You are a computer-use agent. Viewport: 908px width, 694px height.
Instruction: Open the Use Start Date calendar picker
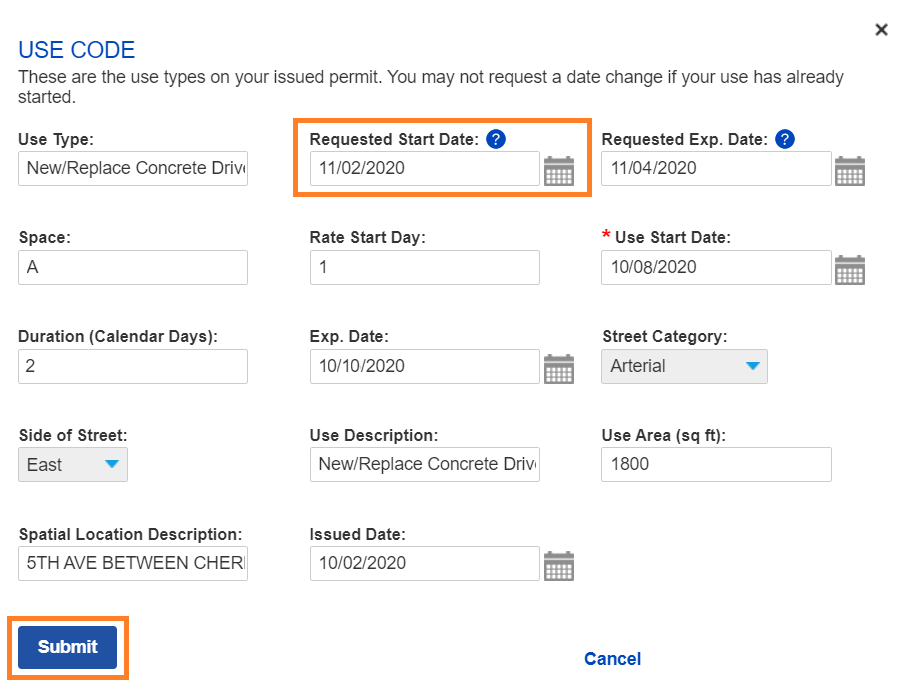click(850, 268)
